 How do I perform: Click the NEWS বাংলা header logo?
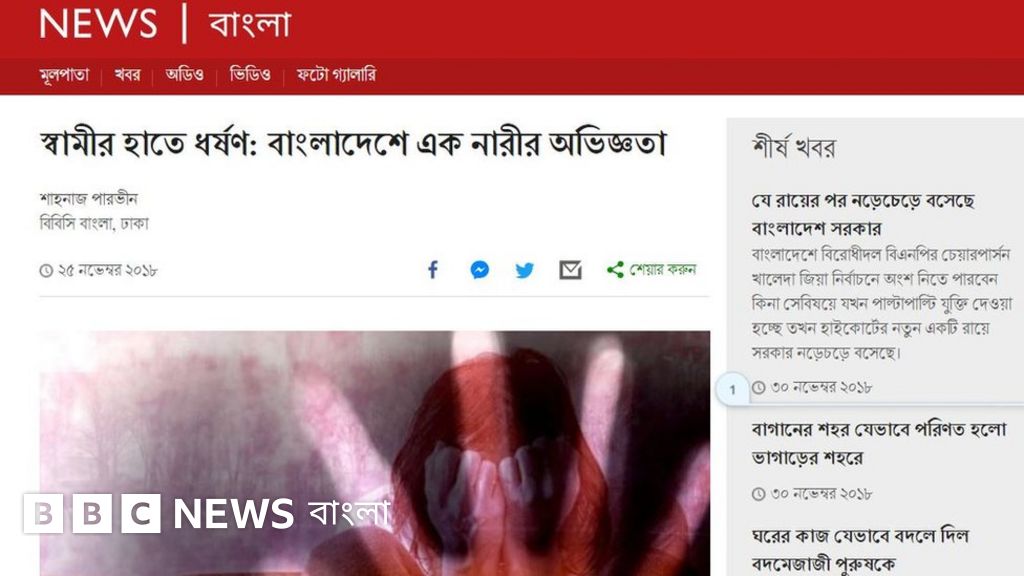click(x=165, y=24)
